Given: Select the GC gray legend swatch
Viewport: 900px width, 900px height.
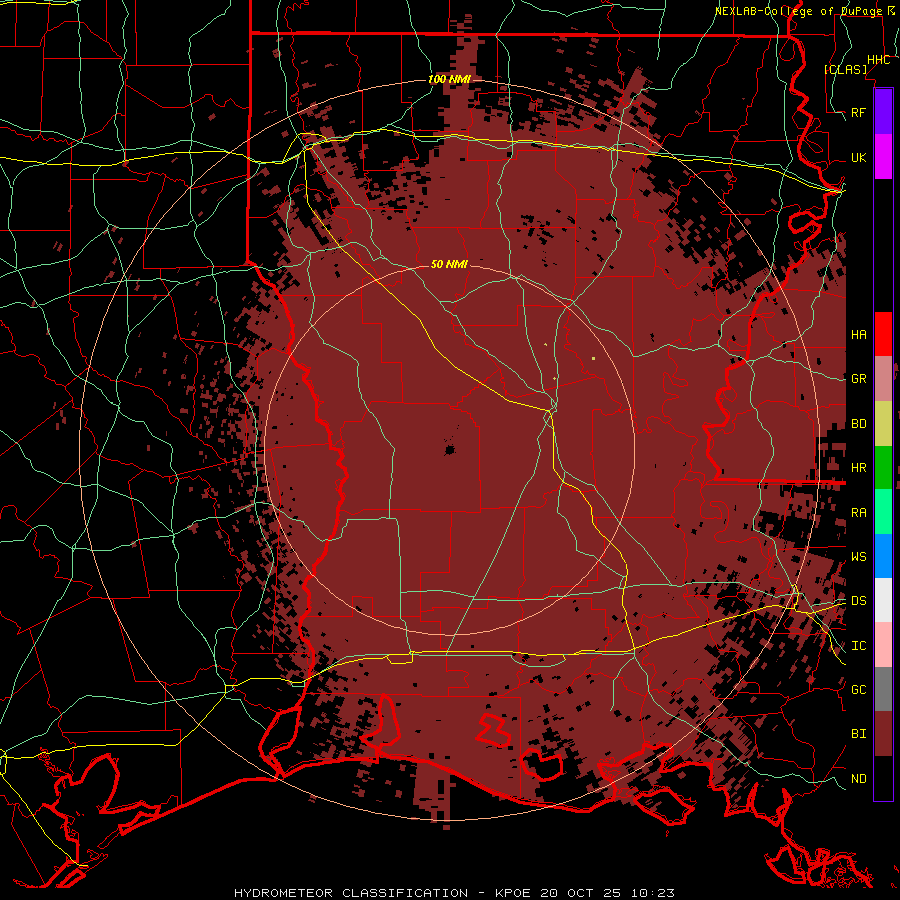Looking at the screenshot, I should coord(883,689).
